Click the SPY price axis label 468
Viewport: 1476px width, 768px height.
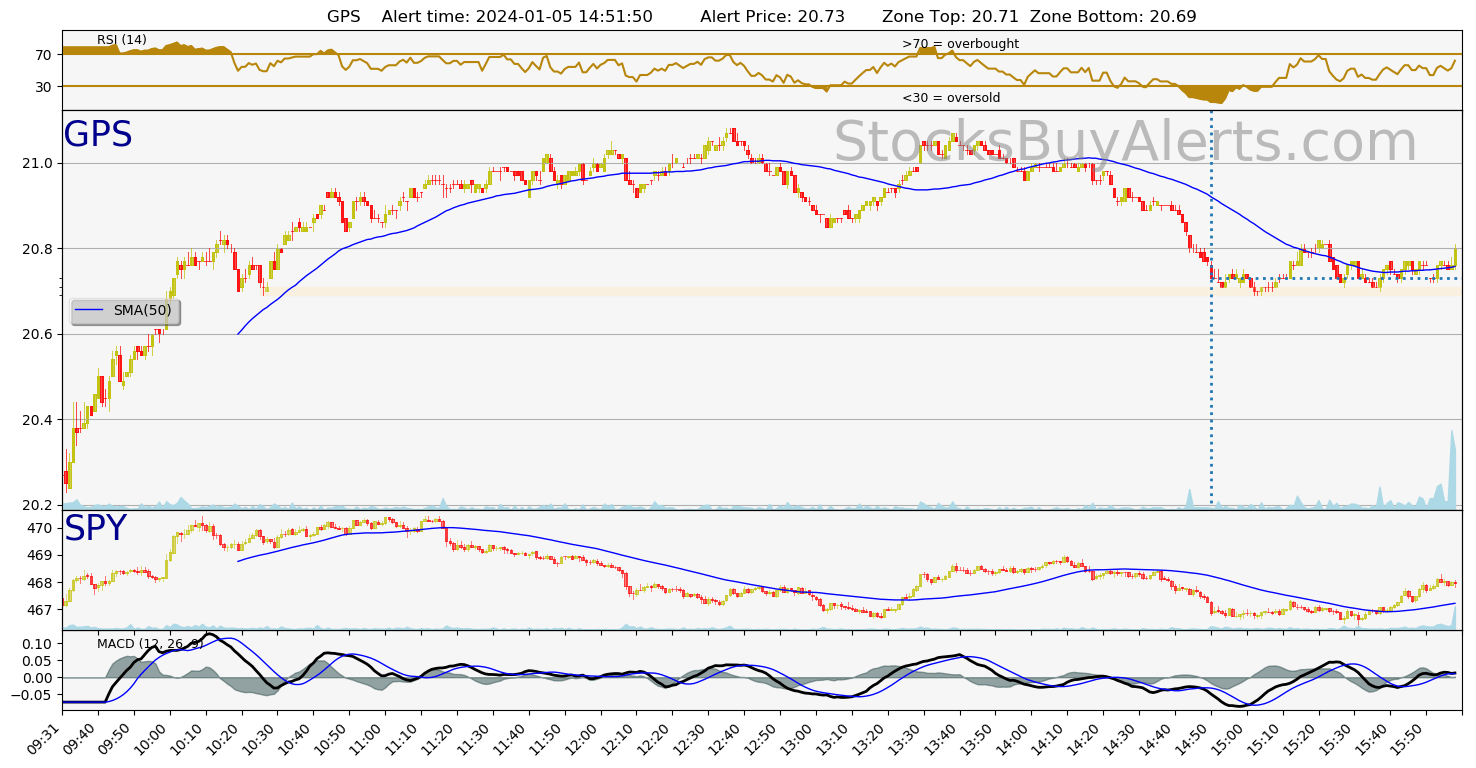40,583
